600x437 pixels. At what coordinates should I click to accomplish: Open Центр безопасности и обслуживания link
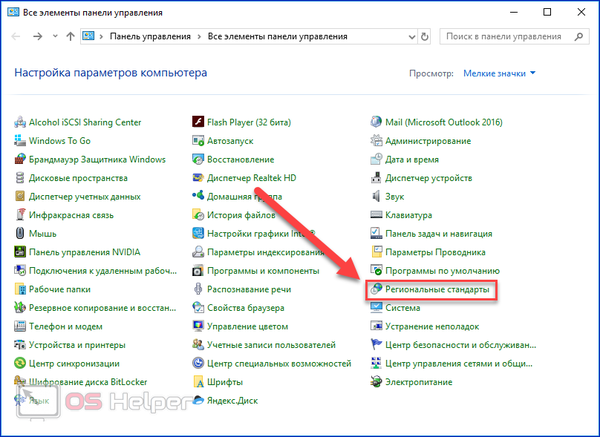click(461, 345)
